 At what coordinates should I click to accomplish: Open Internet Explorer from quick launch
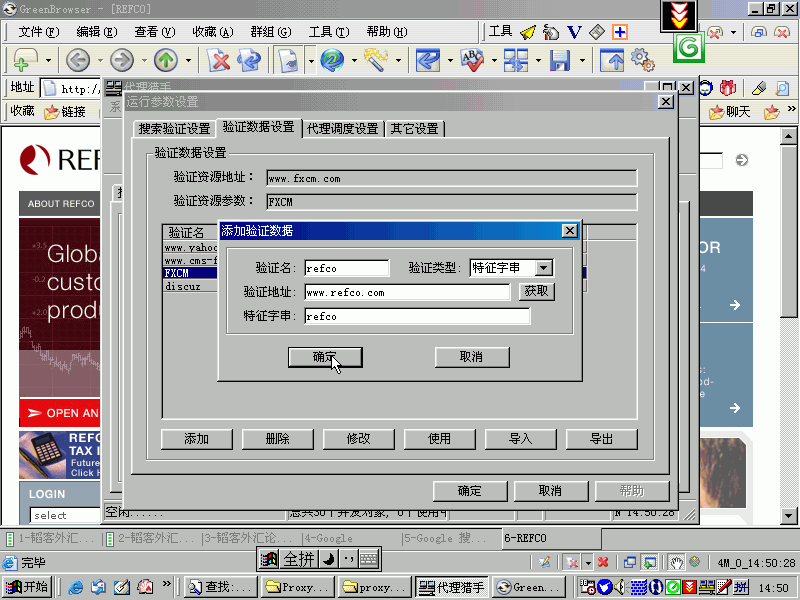pyautogui.click(x=76, y=587)
